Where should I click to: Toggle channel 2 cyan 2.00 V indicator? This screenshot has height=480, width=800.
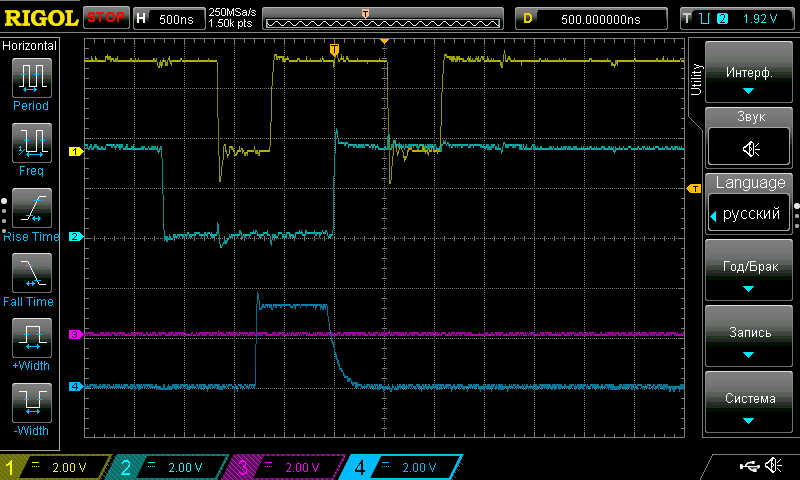coord(172,467)
